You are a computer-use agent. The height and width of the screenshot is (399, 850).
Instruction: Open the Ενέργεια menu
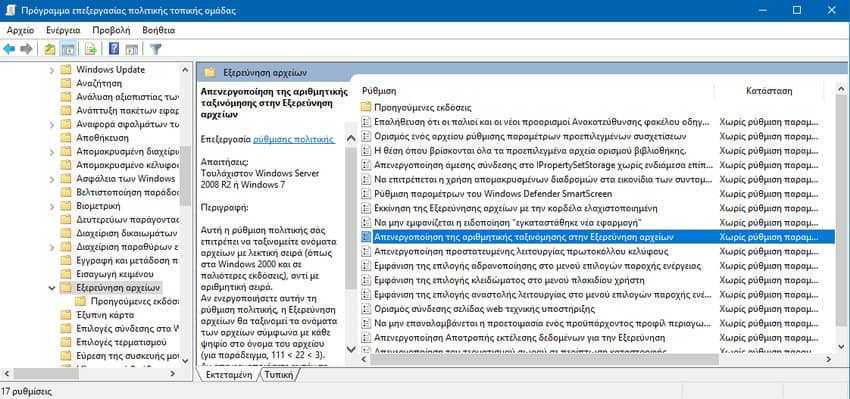pos(63,30)
